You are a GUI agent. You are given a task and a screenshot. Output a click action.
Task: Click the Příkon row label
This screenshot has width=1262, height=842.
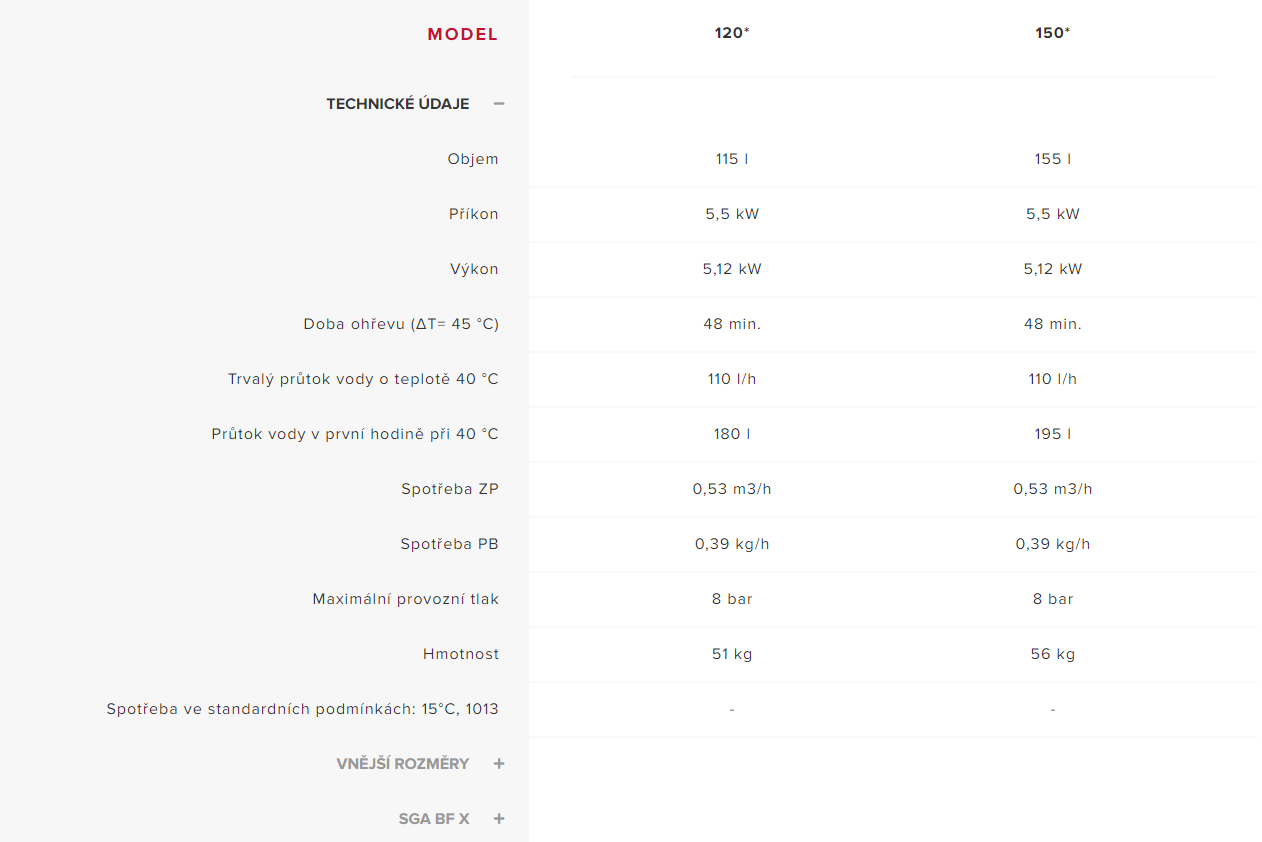(474, 214)
